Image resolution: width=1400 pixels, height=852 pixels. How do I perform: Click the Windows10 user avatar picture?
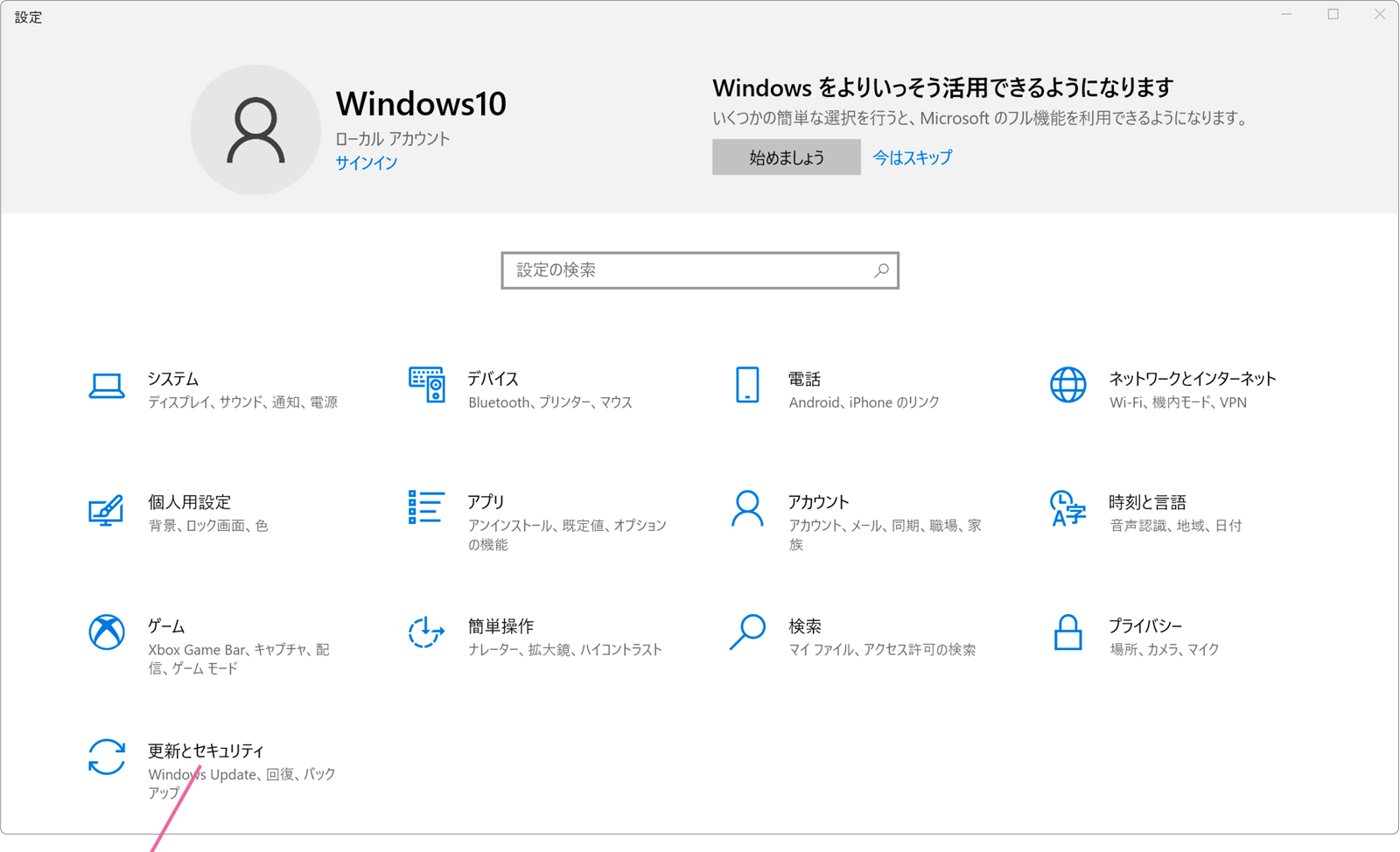pos(255,129)
